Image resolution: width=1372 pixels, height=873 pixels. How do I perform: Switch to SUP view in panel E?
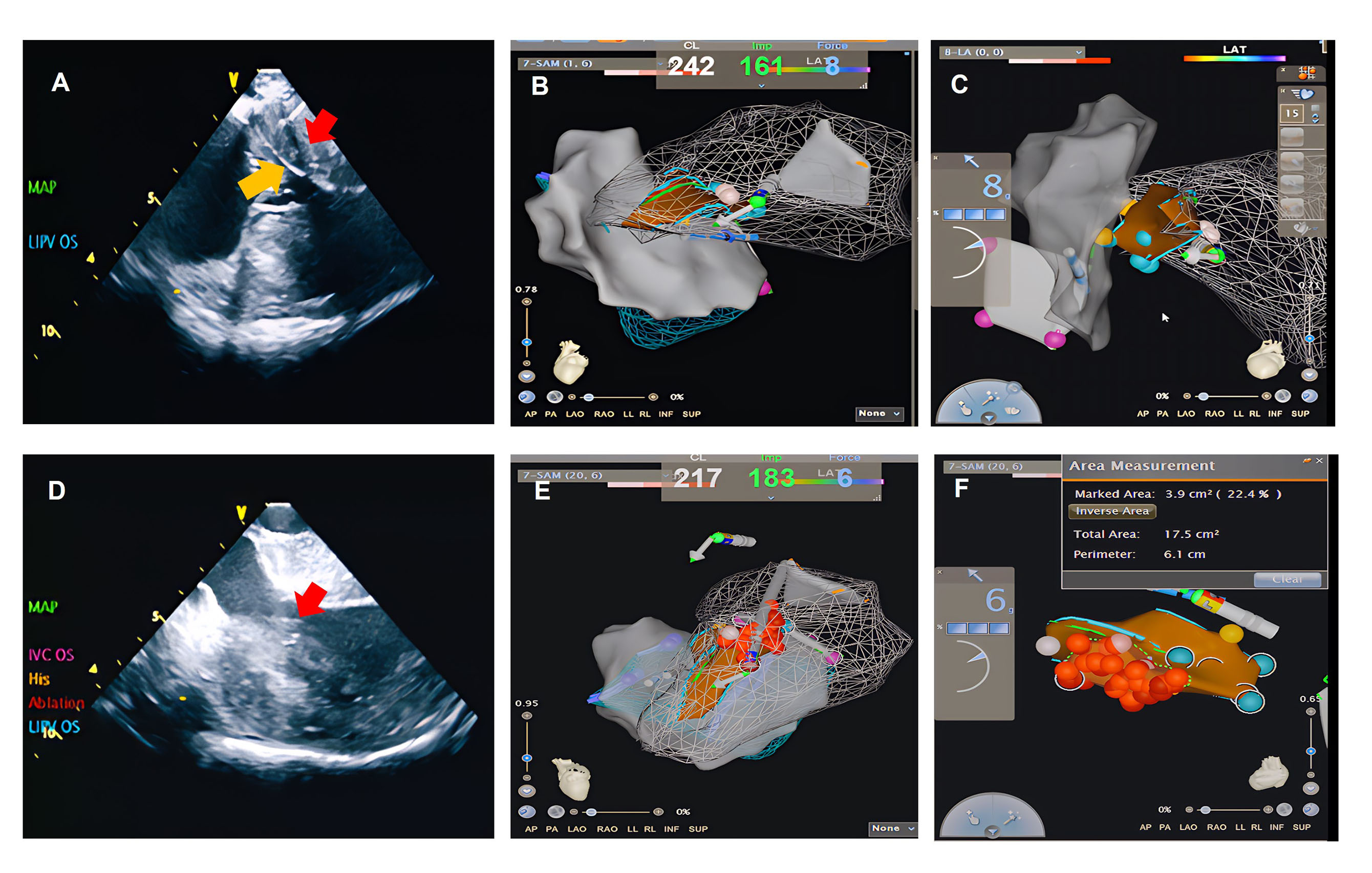[x=697, y=828]
